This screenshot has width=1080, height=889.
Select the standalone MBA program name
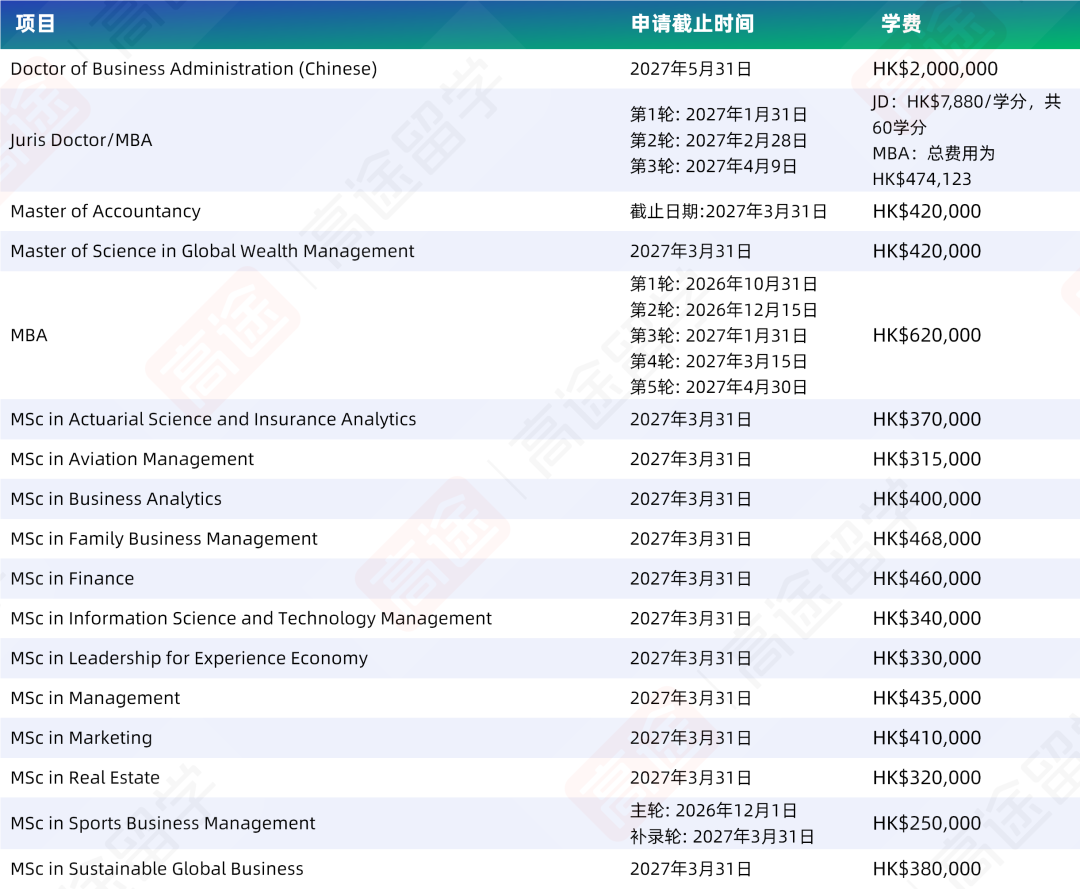coord(29,335)
